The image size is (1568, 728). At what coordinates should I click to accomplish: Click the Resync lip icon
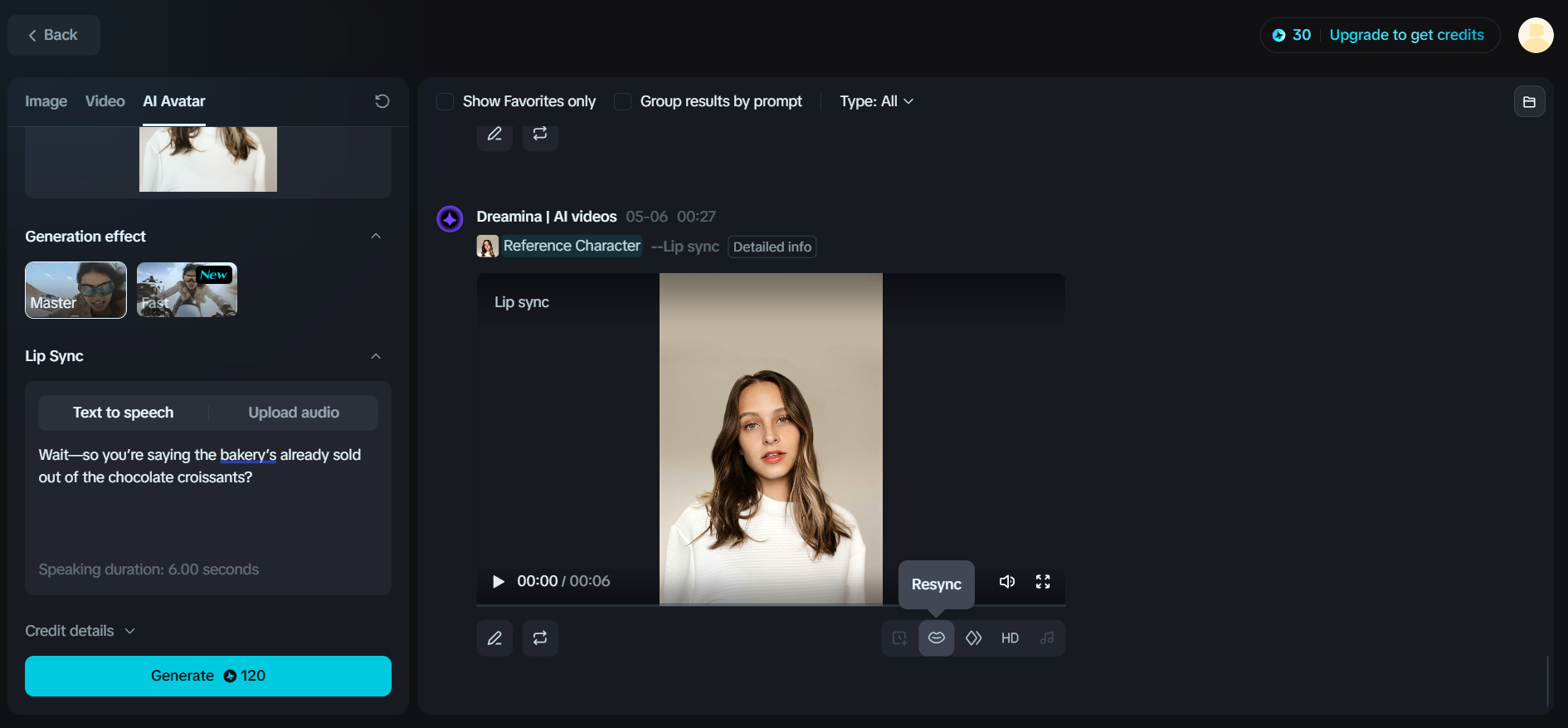coord(936,638)
